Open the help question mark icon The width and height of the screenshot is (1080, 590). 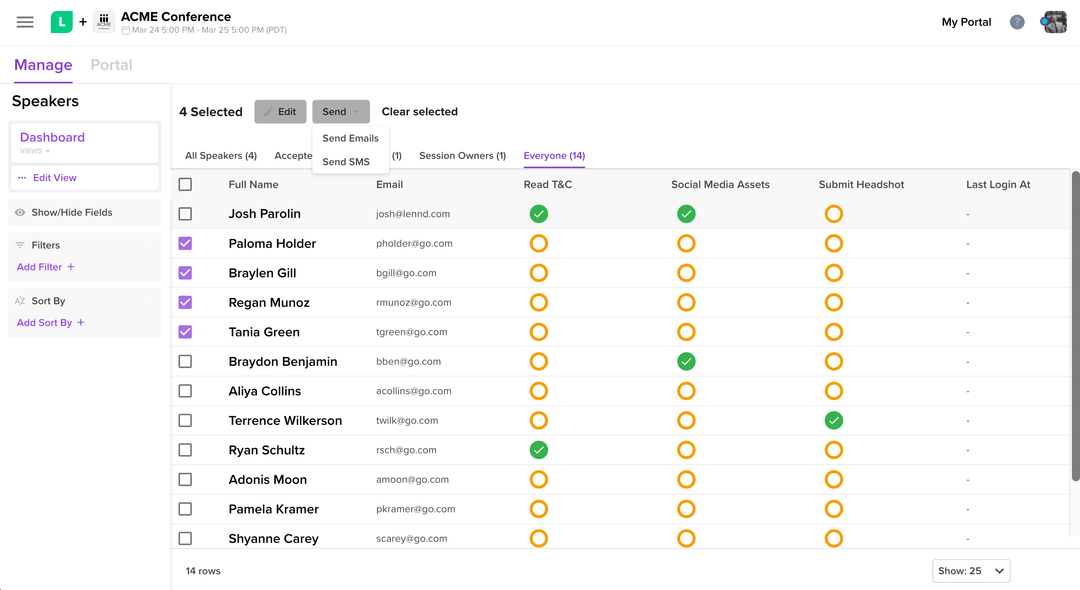[x=1017, y=21]
